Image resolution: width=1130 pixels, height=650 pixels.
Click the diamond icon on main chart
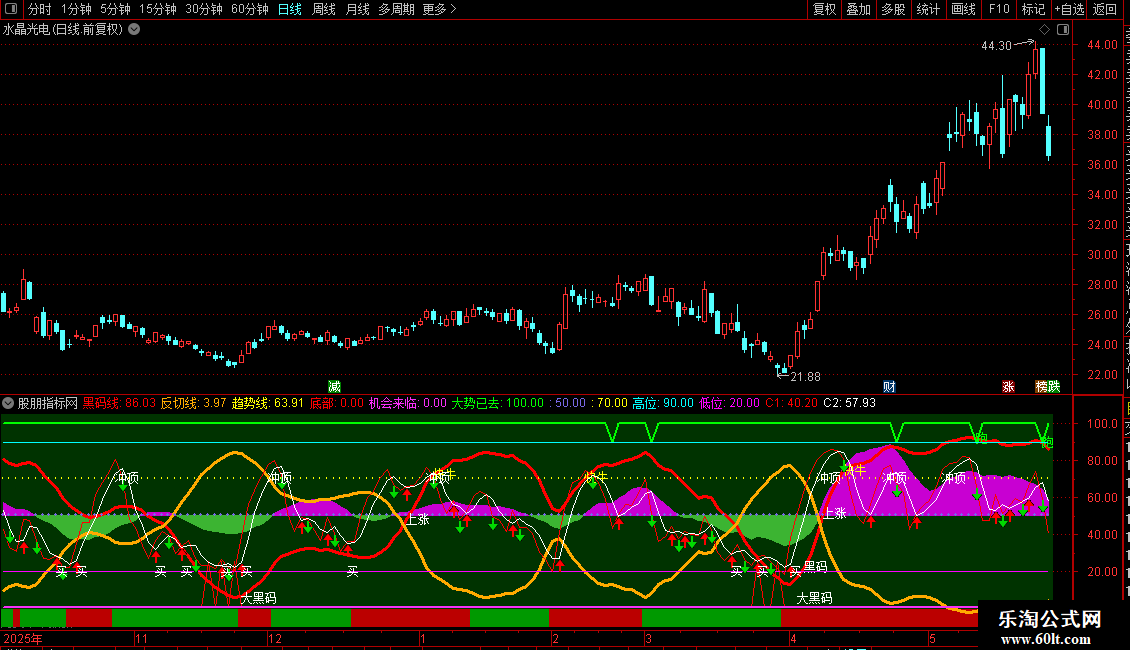click(x=1044, y=30)
